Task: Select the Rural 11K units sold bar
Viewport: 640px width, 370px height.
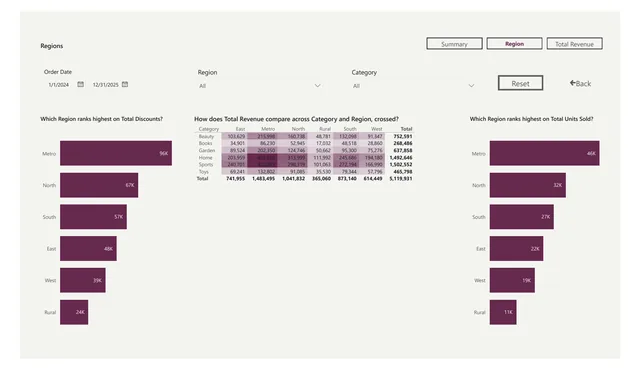Action: (x=503, y=312)
